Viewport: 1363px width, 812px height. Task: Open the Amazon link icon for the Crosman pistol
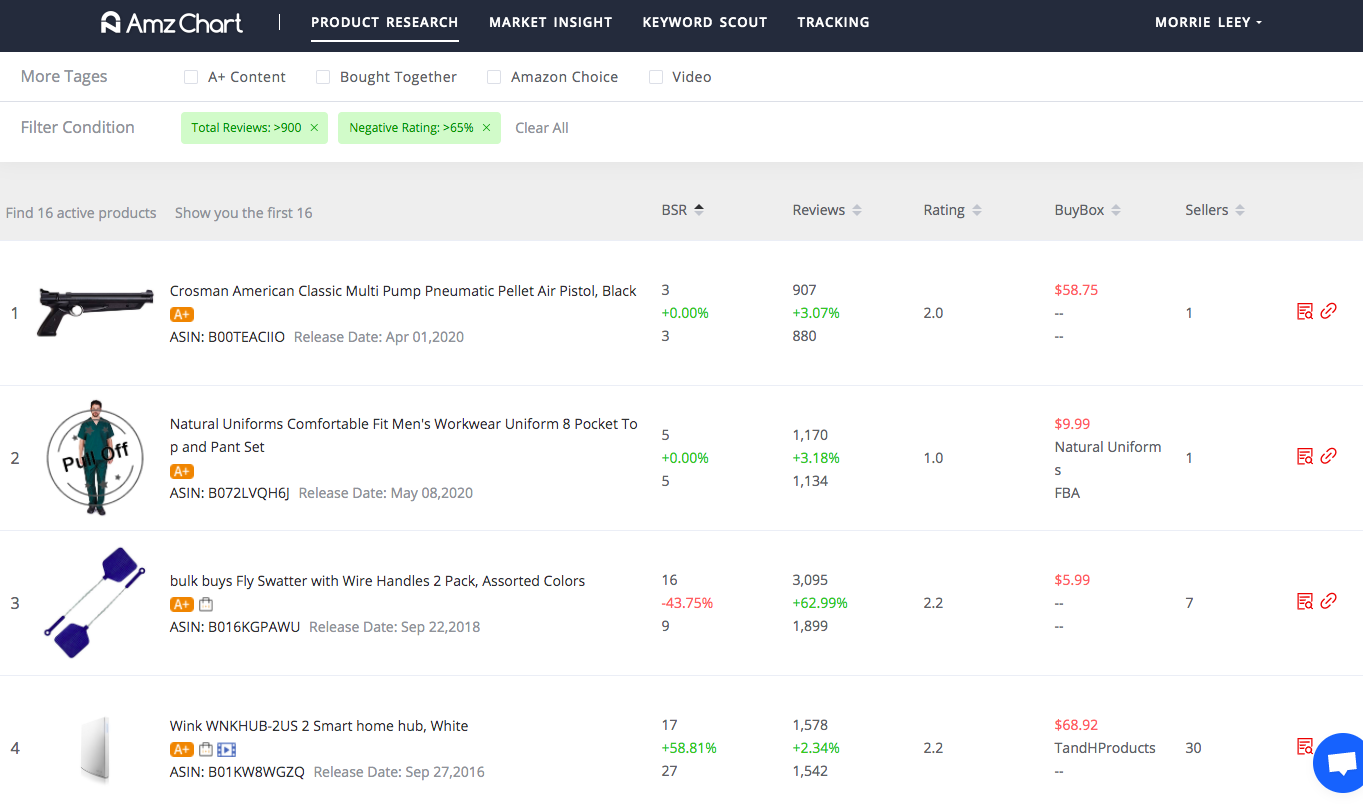1329,311
